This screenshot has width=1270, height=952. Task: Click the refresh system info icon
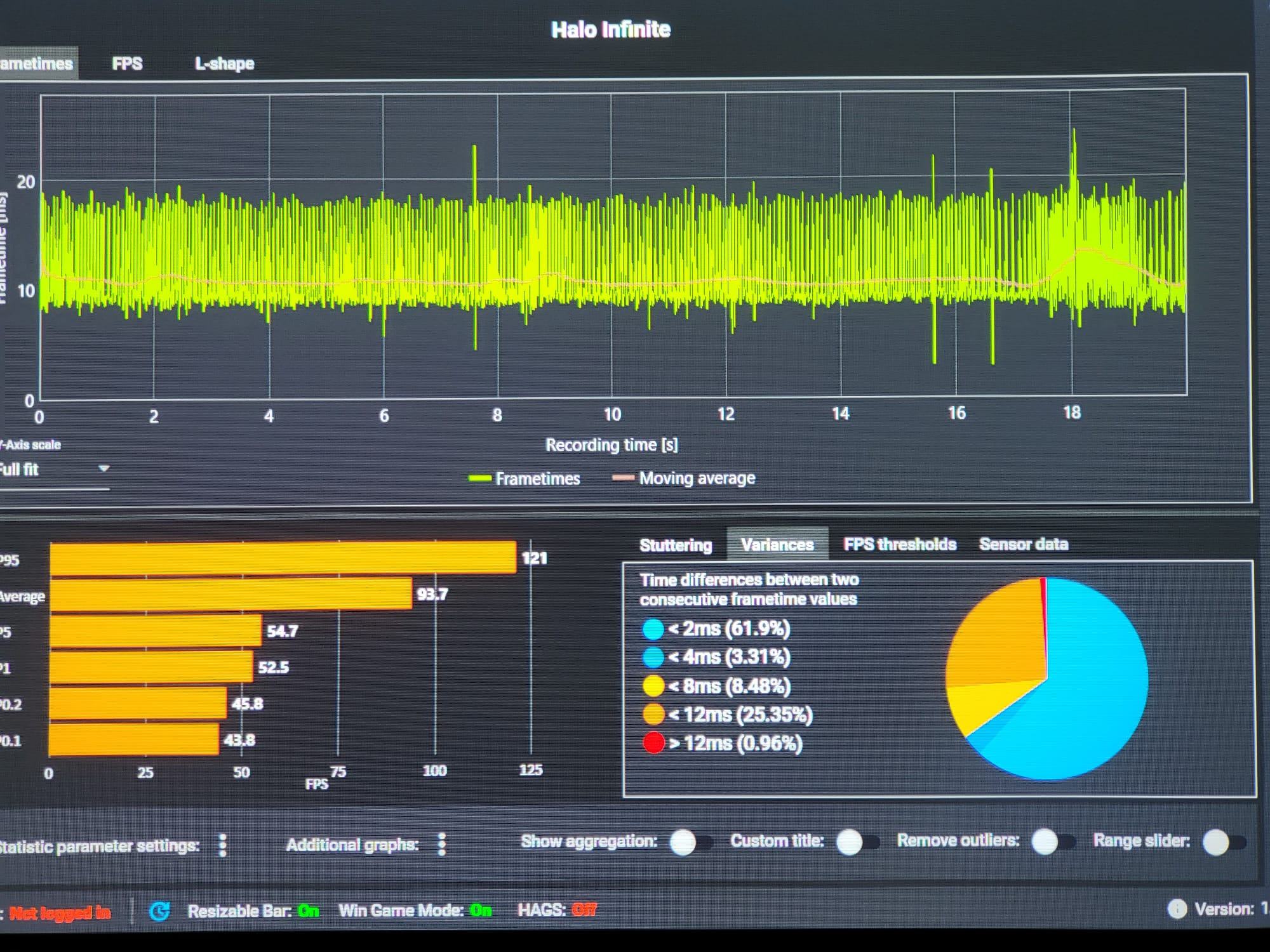pyautogui.click(x=159, y=911)
